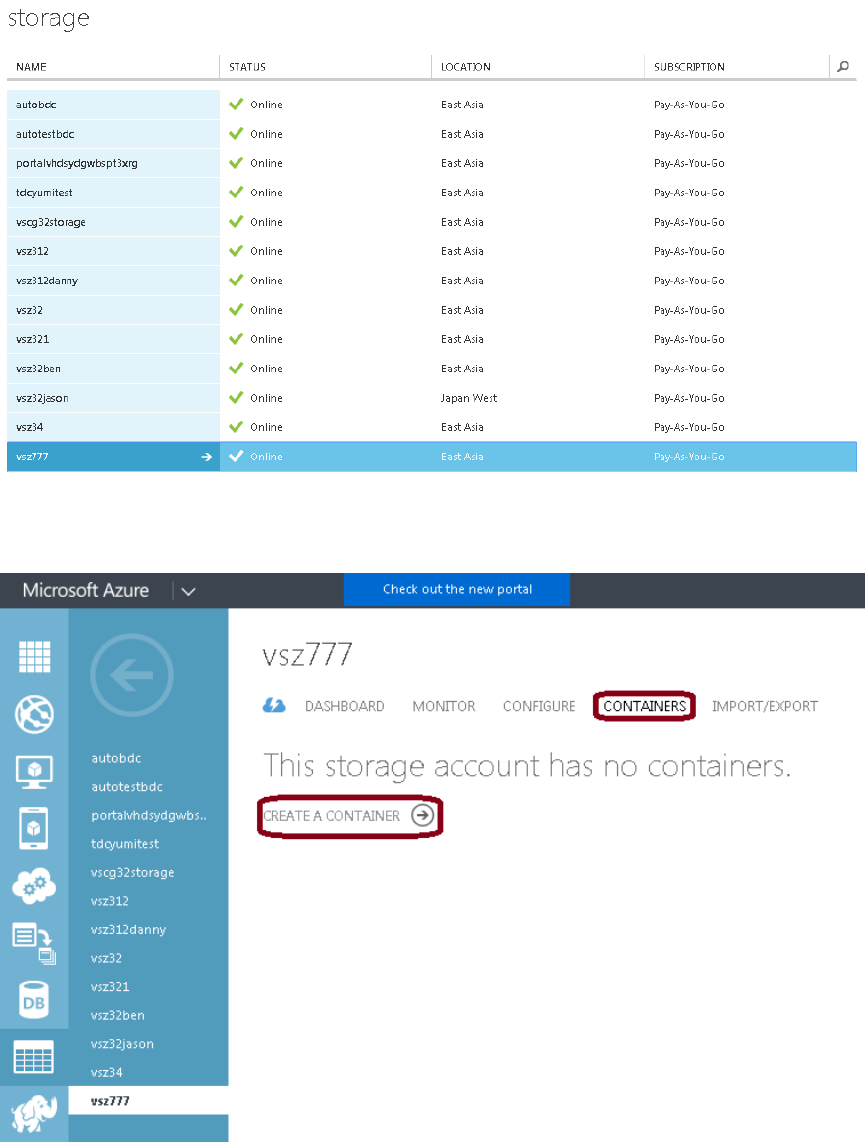Switch to the Containers tab

pos(644,706)
